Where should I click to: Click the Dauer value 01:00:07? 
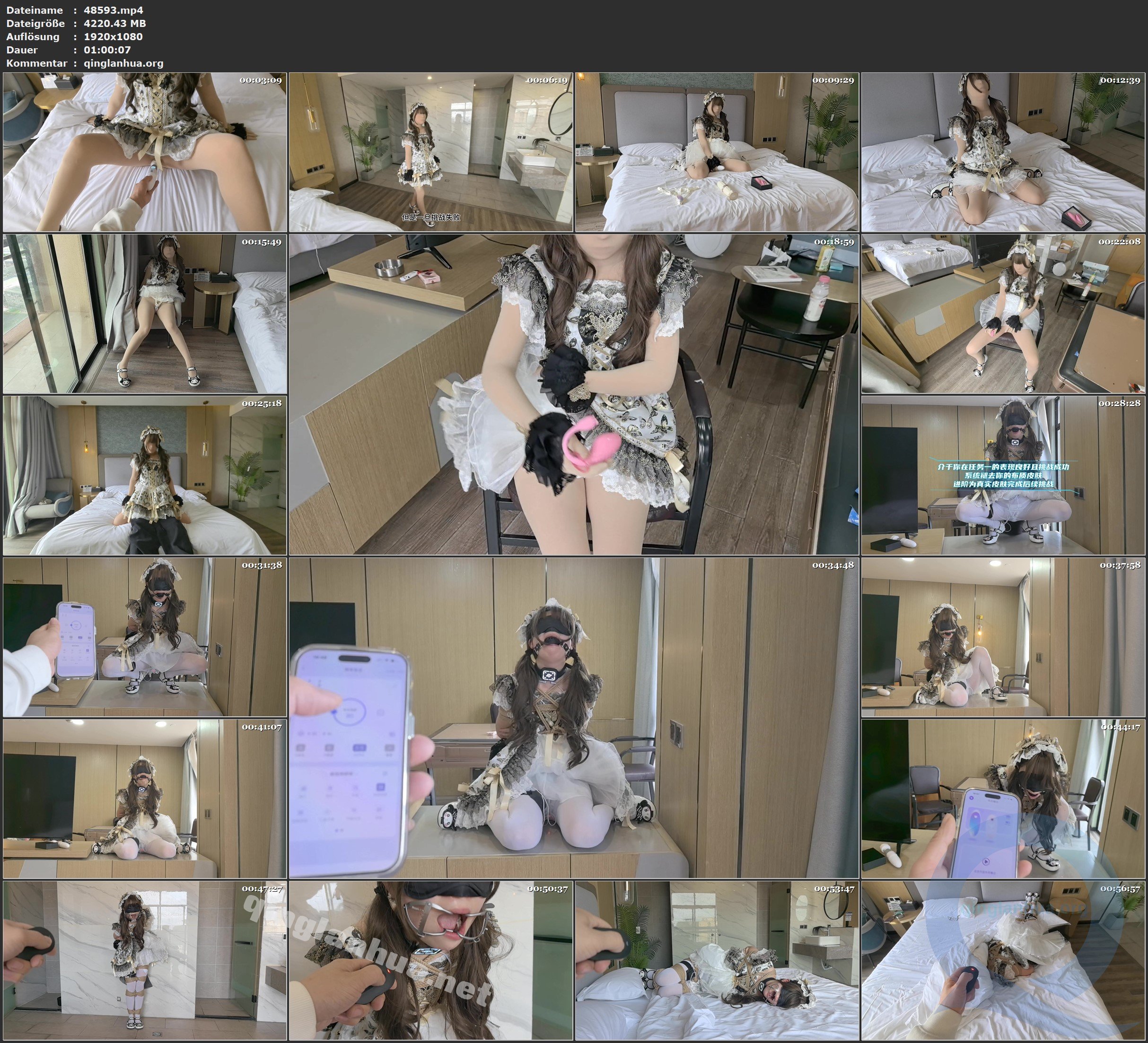click(x=107, y=50)
